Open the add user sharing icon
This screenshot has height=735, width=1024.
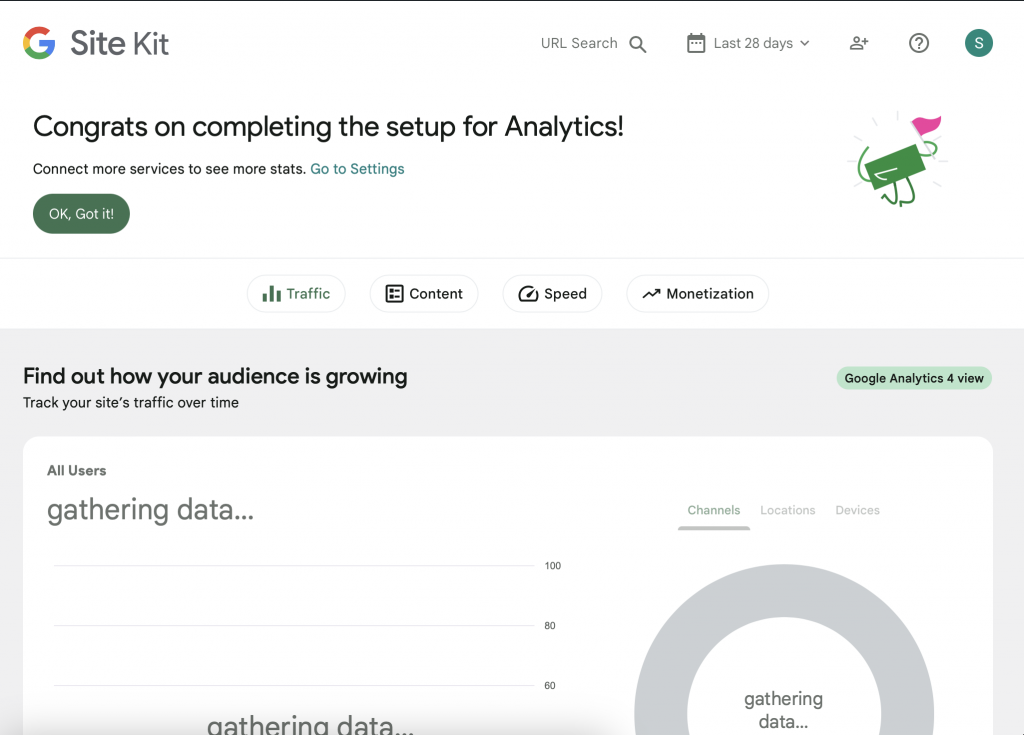858,43
